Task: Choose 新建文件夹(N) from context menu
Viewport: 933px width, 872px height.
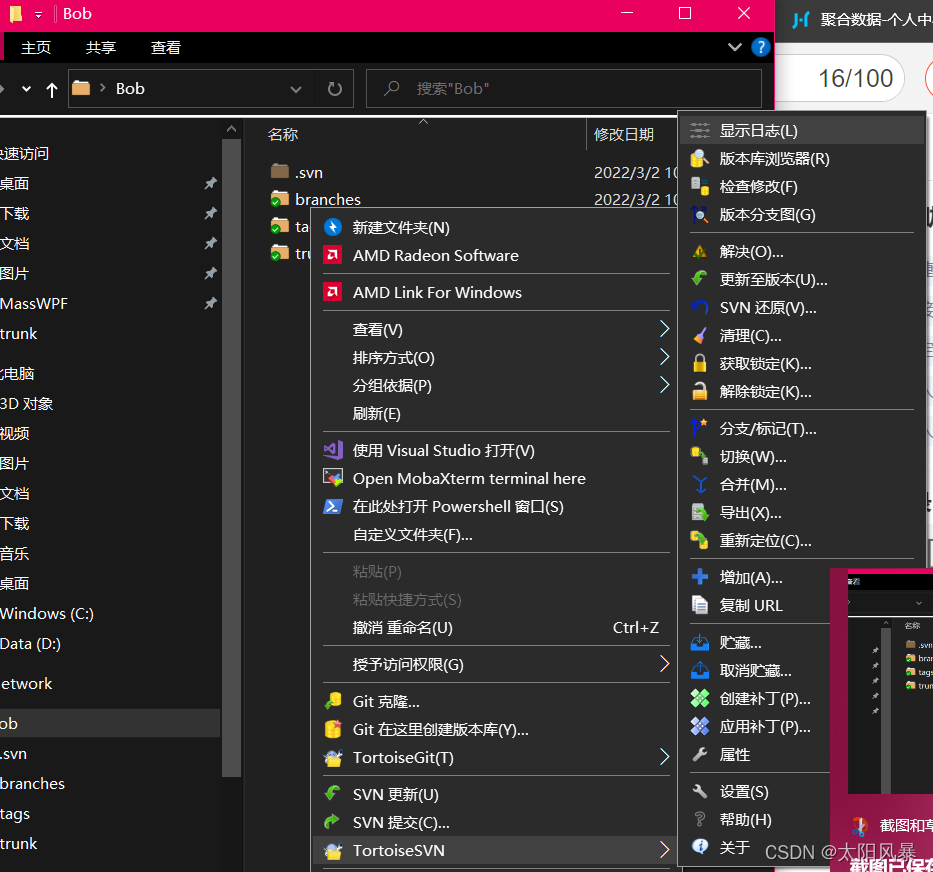Action: tap(496, 227)
